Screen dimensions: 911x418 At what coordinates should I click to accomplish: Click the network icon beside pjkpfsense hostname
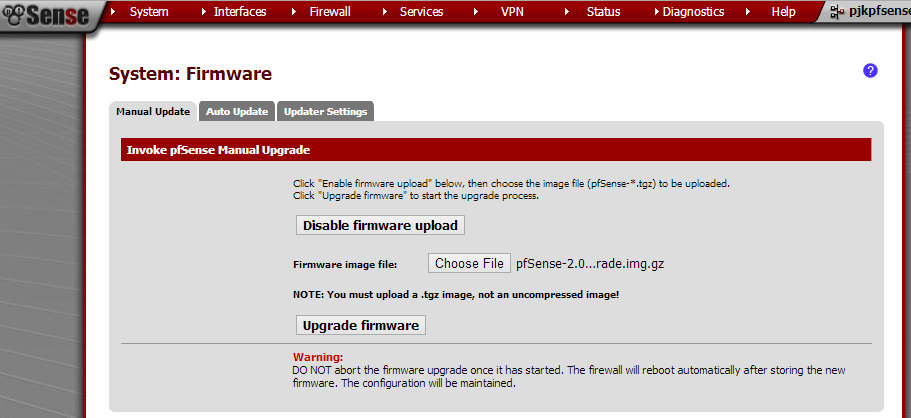click(836, 12)
